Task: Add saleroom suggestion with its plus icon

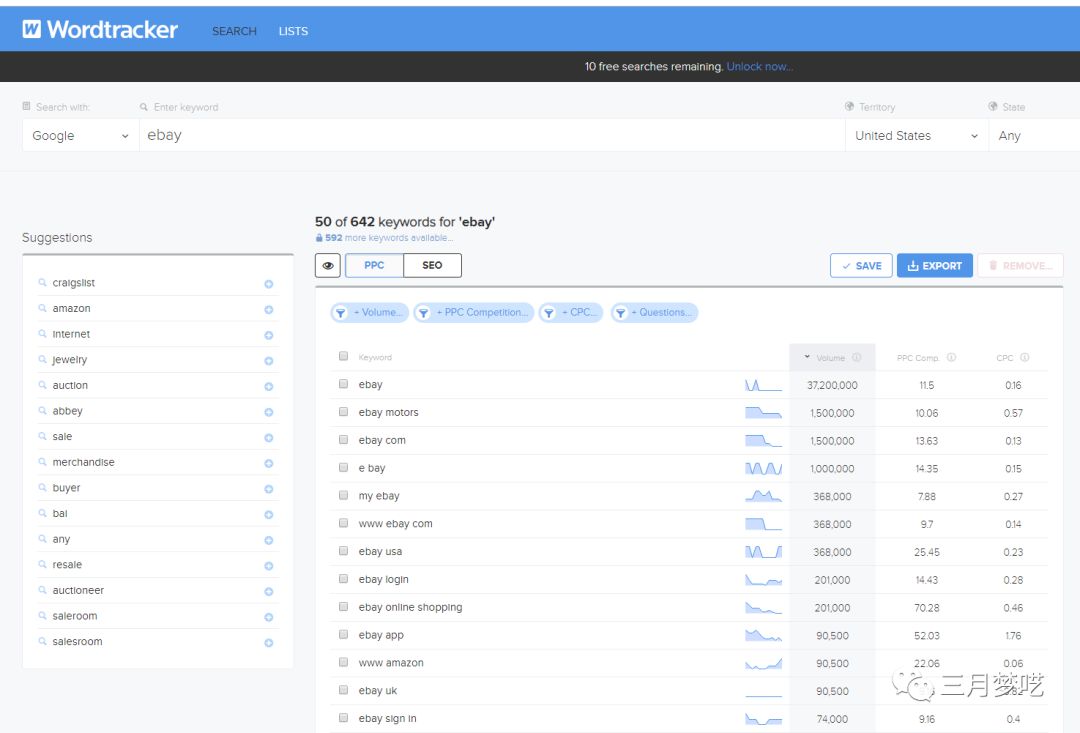Action: tap(269, 617)
